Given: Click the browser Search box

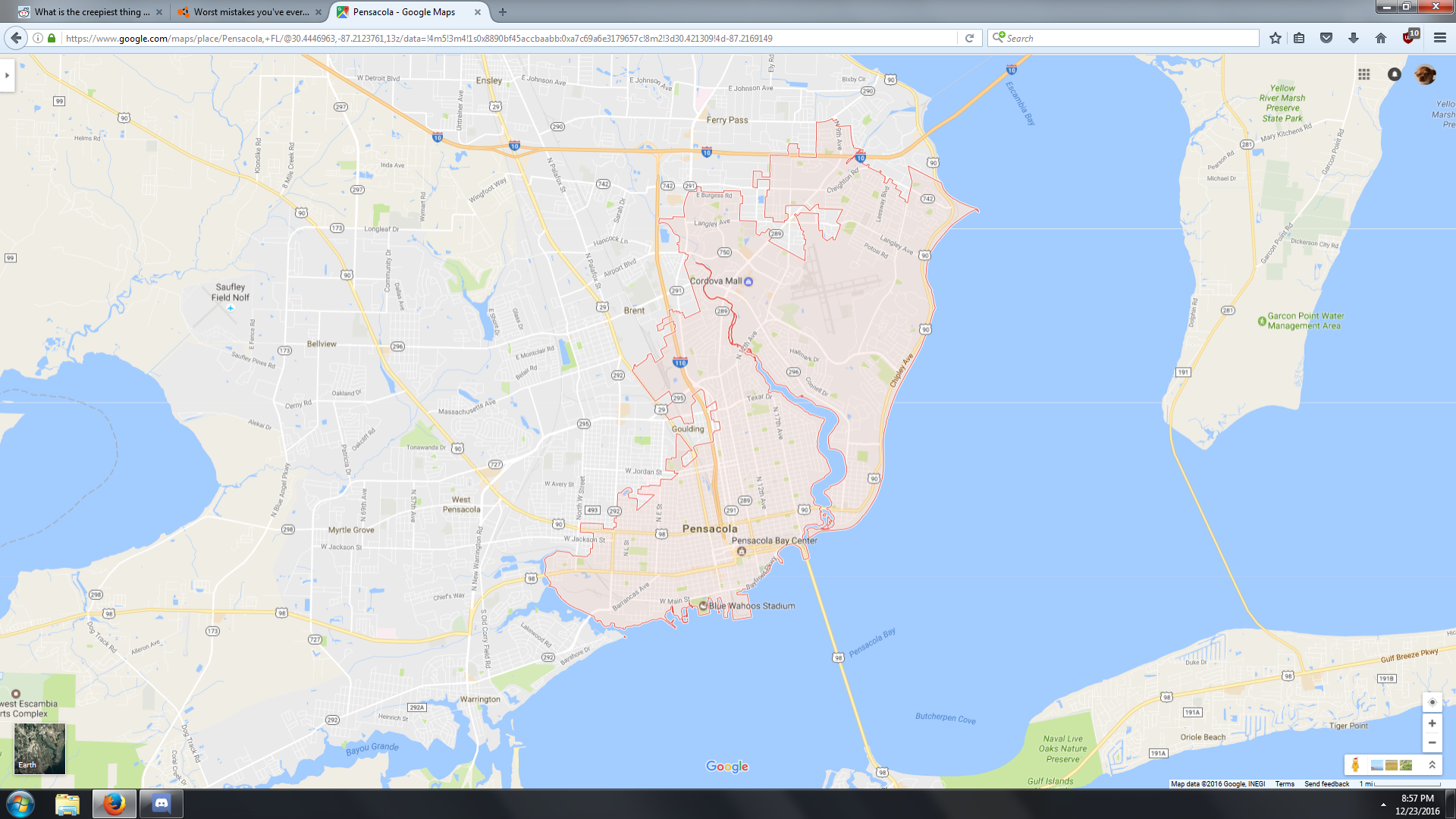Looking at the screenshot, I should pyautogui.click(x=1124, y=38).
